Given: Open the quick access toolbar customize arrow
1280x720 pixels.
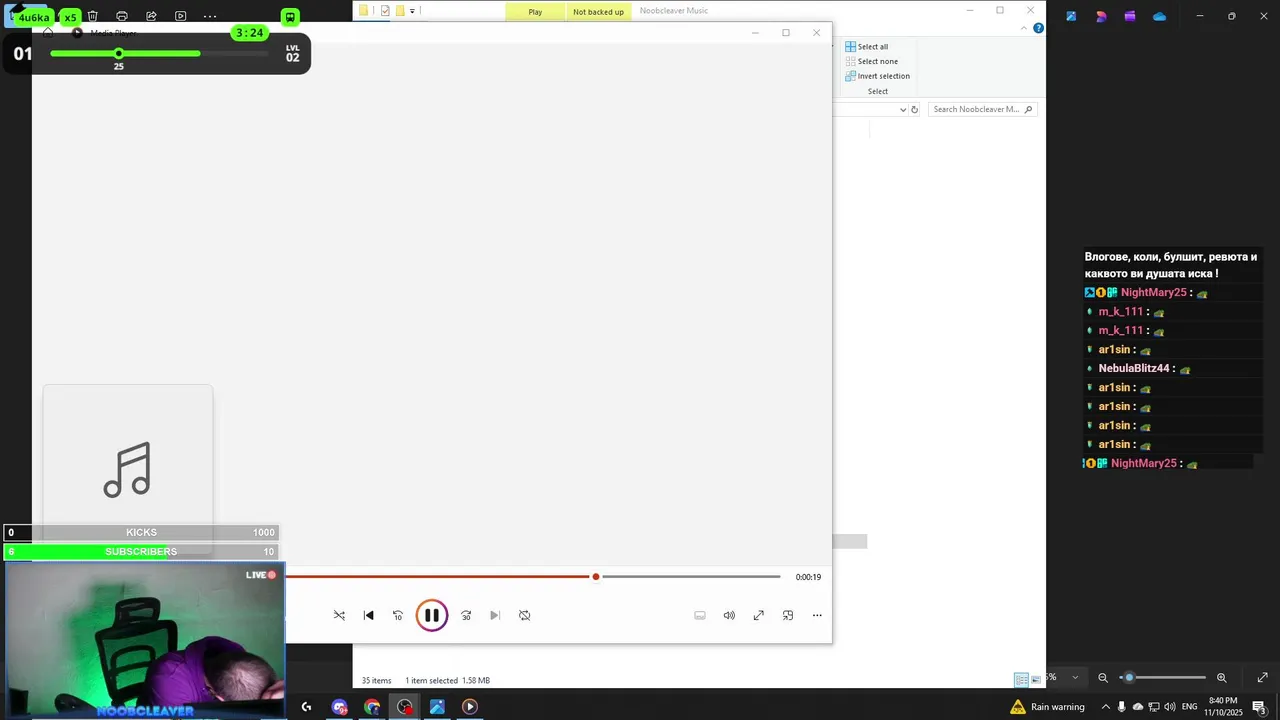Looking at the screenshot, I should (x=412, y=11).
